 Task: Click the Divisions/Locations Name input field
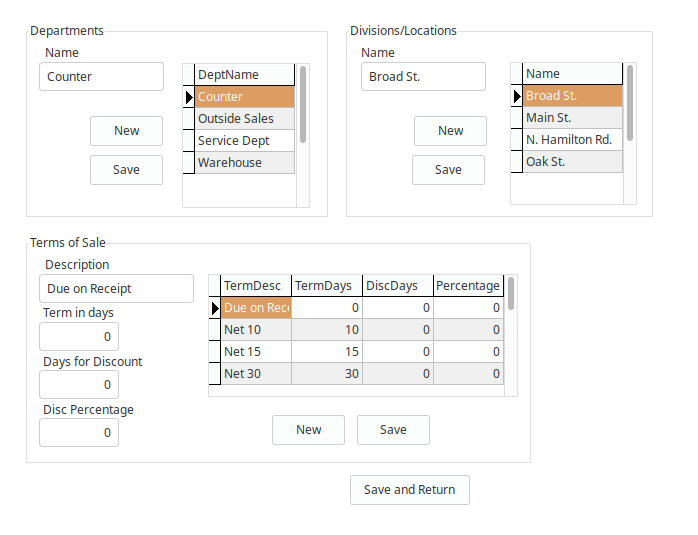coord(423,77)
